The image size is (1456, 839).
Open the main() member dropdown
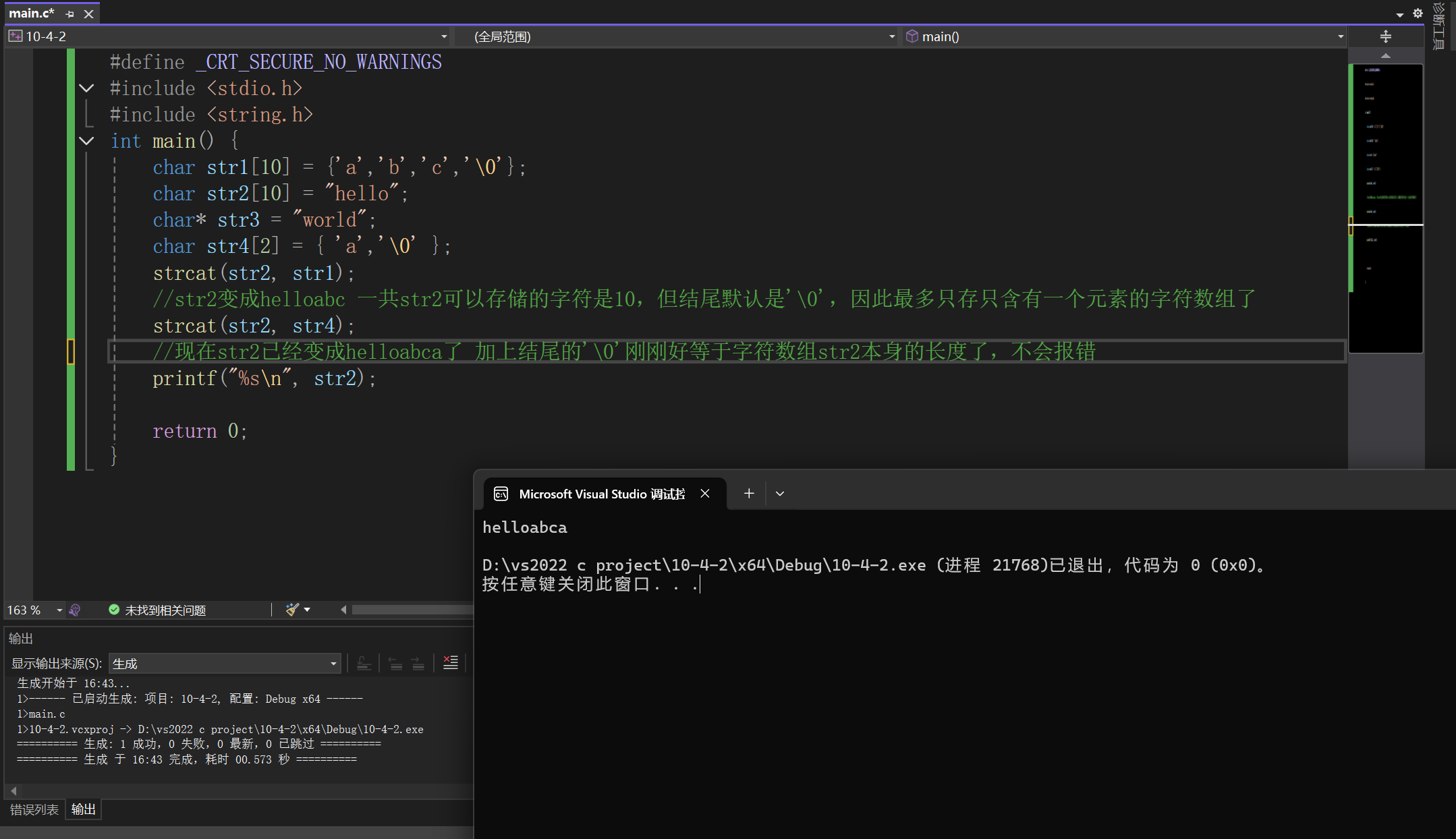(1340, 36)
